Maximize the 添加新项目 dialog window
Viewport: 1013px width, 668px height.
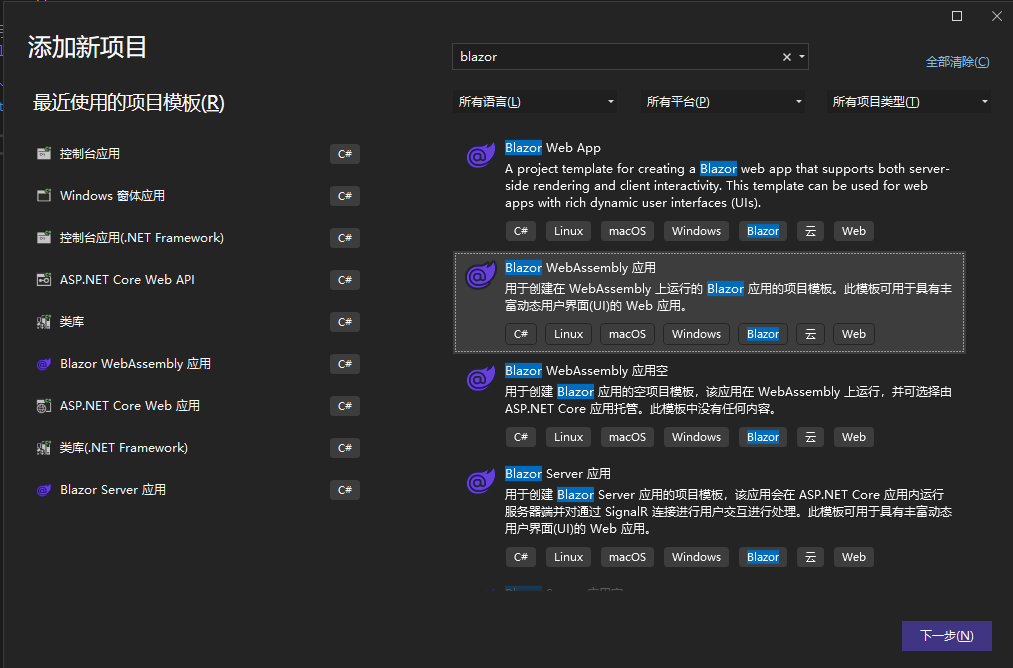(957, 16)
